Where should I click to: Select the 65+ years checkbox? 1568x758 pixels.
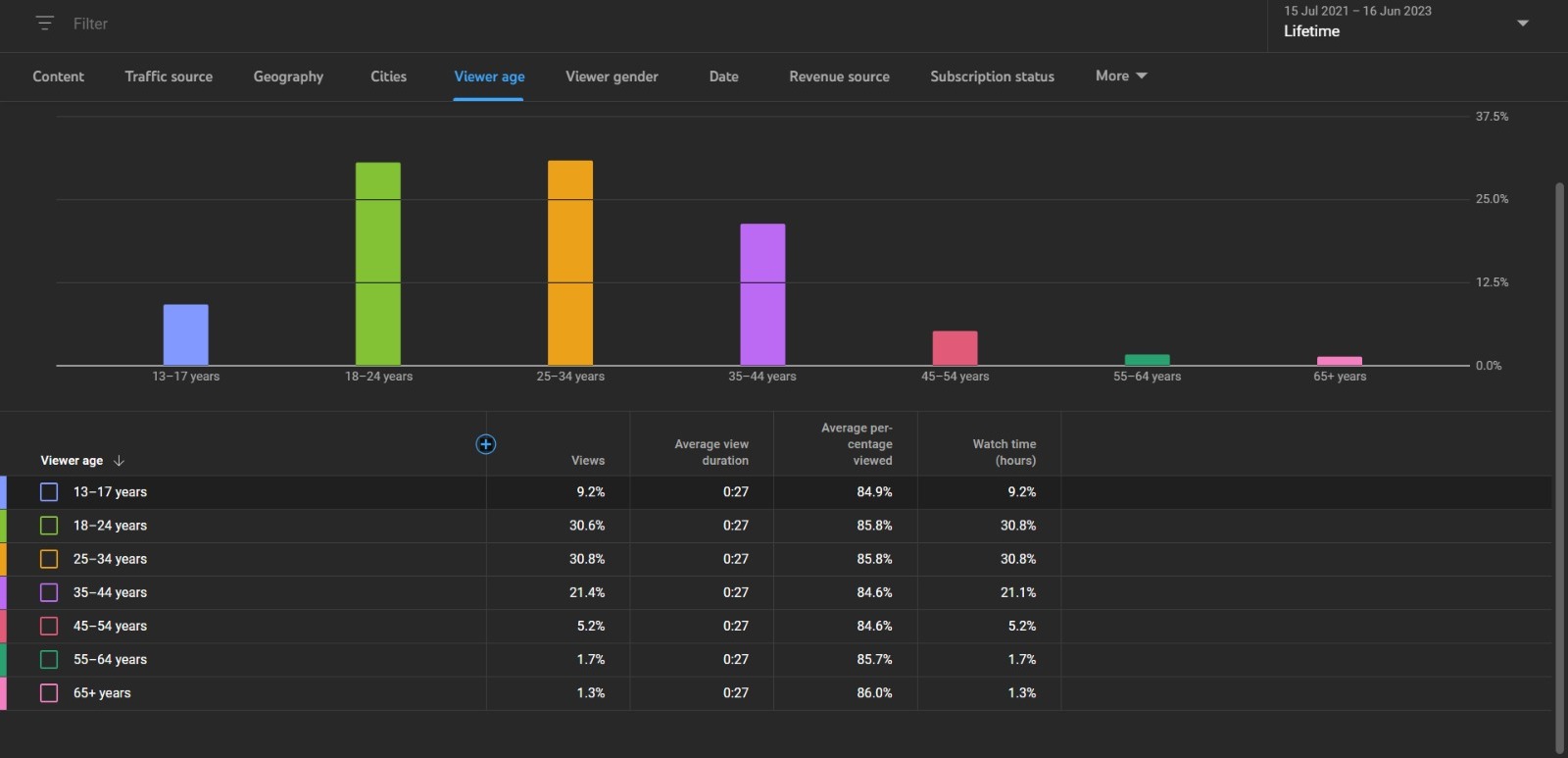click(x=49, y=693)
